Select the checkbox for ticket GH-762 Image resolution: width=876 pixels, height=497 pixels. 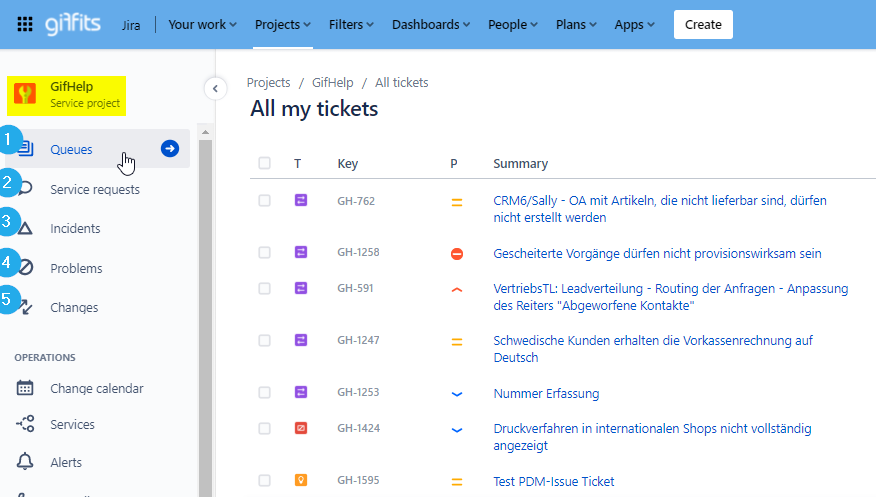pyautogui.click(x=264, y=201)
